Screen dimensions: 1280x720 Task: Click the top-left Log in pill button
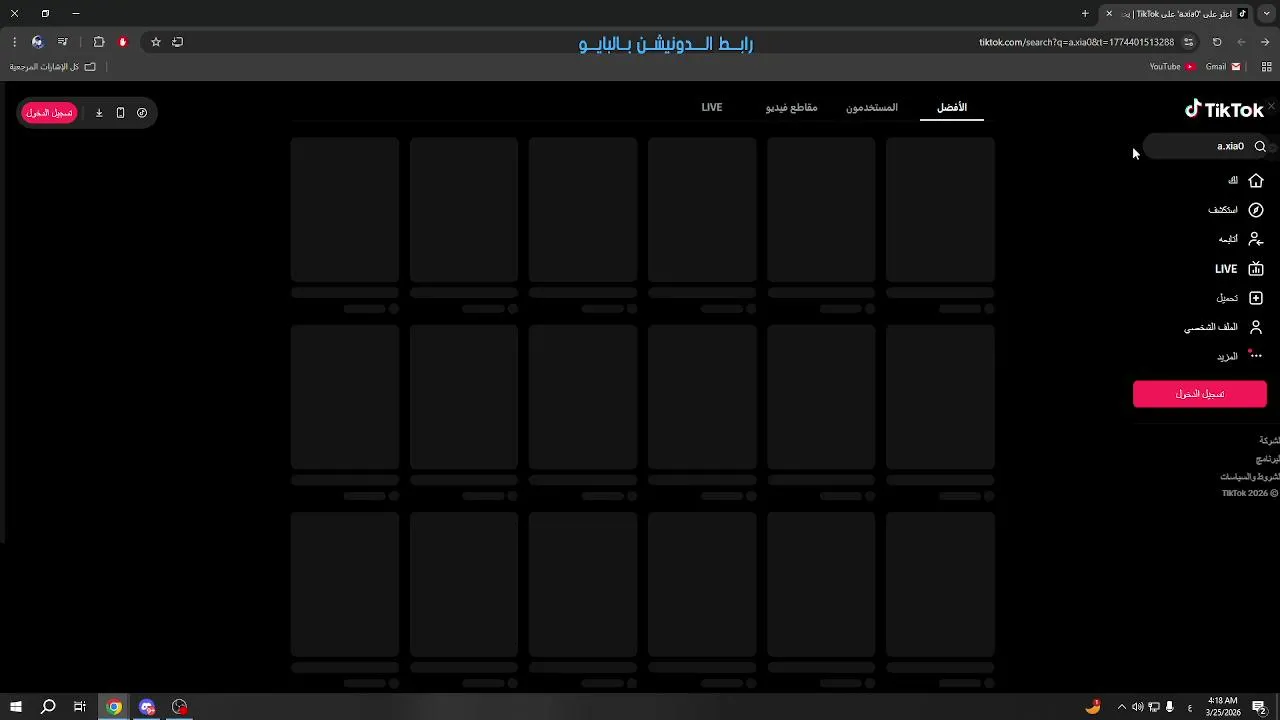(49, 113)
